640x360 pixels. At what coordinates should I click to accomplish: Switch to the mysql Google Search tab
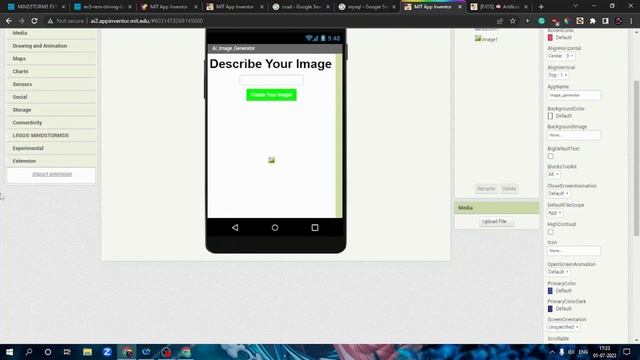367,7
